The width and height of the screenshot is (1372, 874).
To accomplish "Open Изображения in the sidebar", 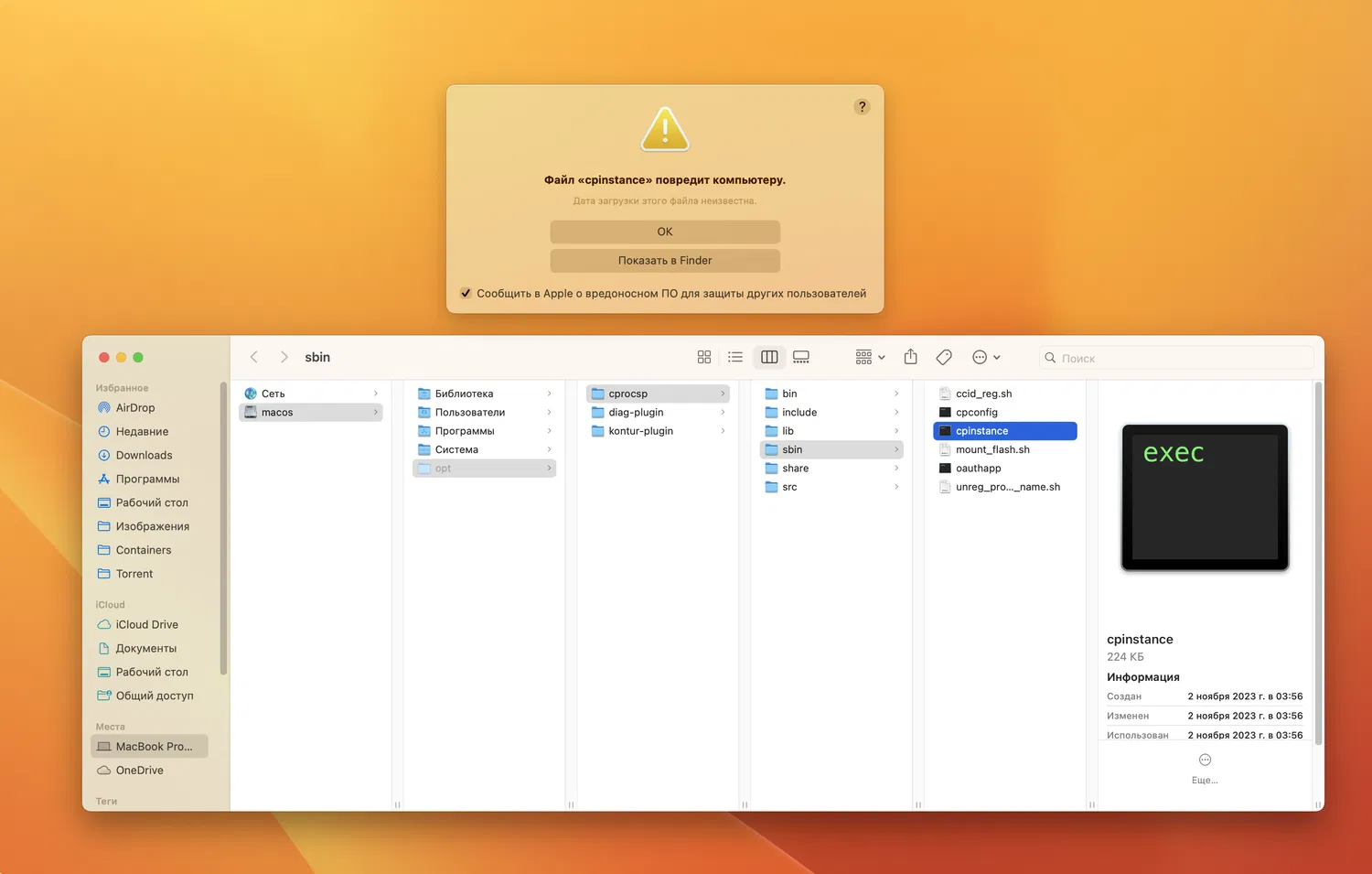I will (x=151, y=527).
